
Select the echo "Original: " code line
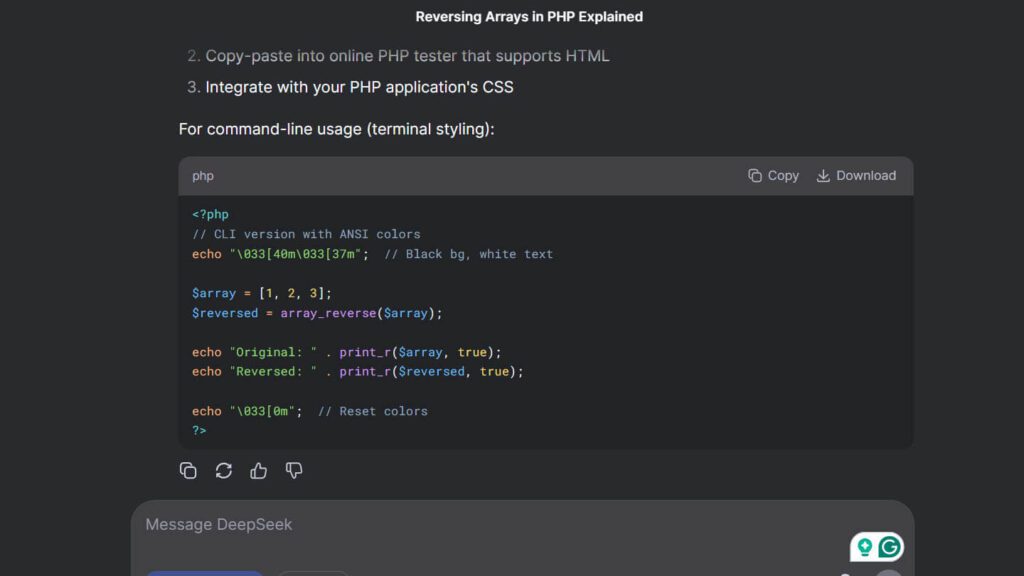[347, 353]
